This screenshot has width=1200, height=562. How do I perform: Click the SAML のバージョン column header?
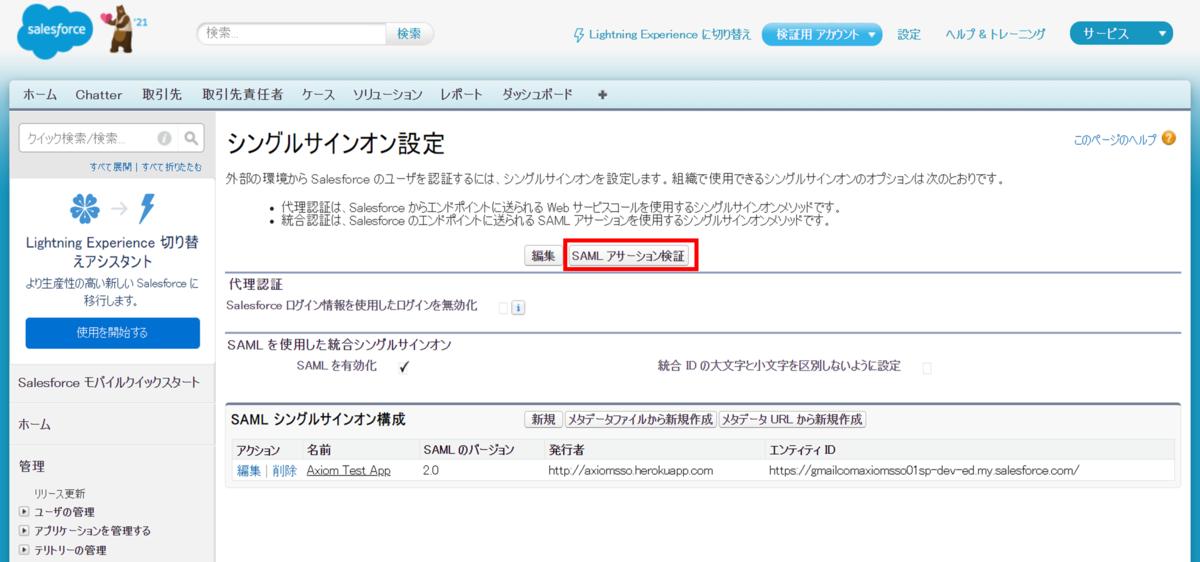[468, 450]
